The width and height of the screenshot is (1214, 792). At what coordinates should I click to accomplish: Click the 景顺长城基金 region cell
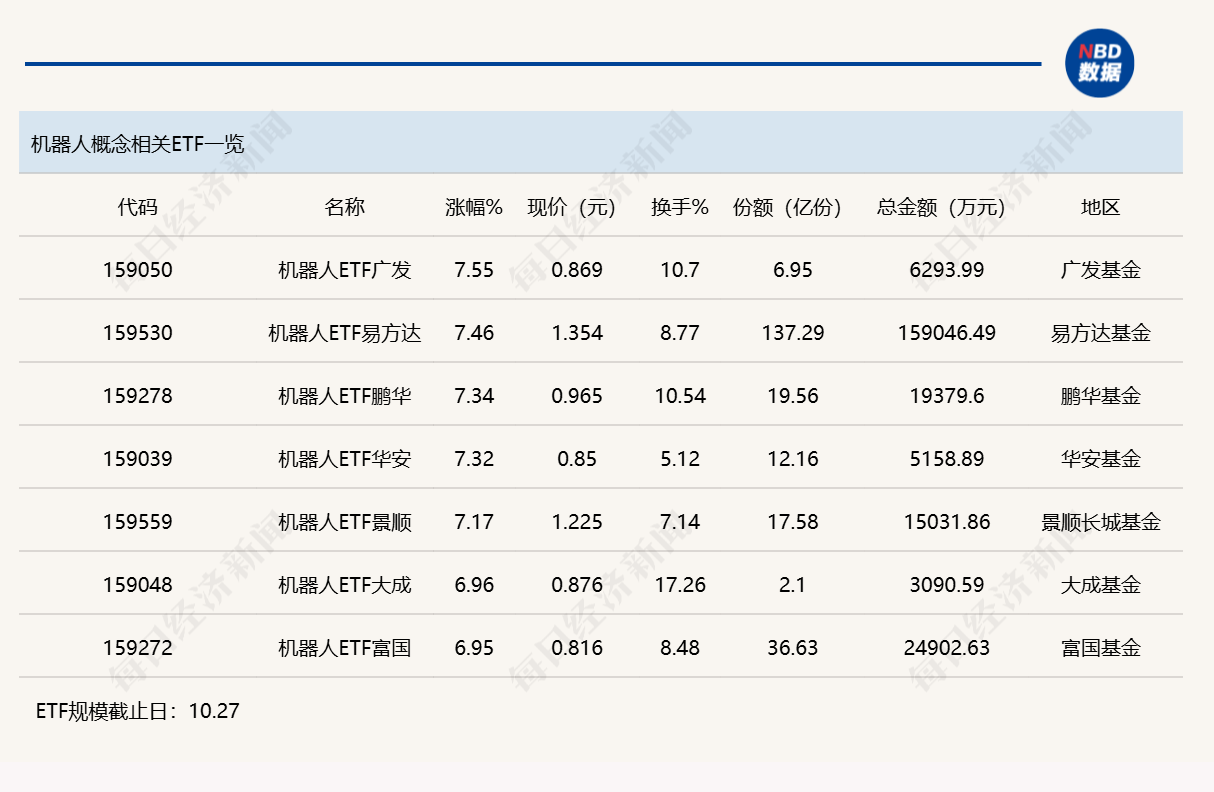[x=1100, y=522]
